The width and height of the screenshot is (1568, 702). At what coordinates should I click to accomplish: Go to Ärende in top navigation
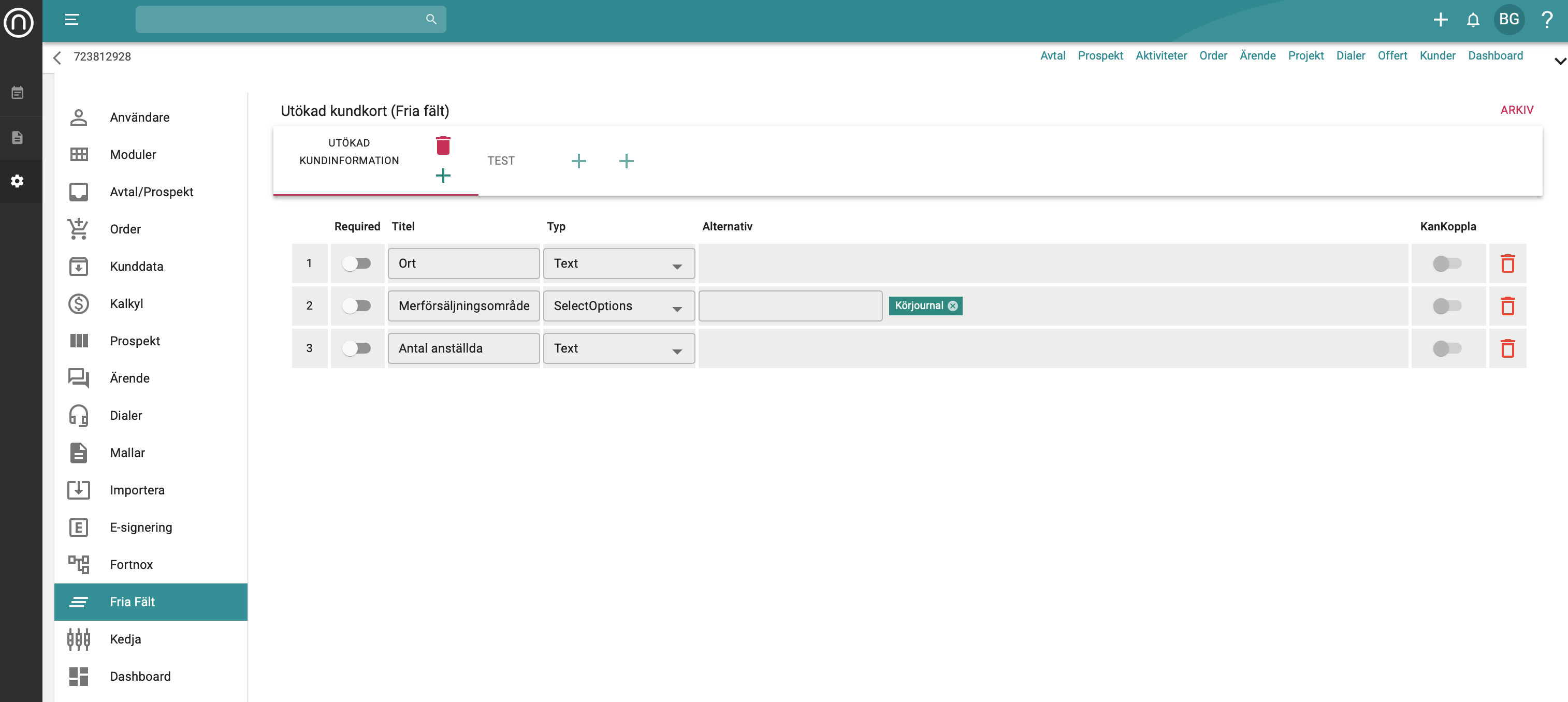click(1257, 55)
